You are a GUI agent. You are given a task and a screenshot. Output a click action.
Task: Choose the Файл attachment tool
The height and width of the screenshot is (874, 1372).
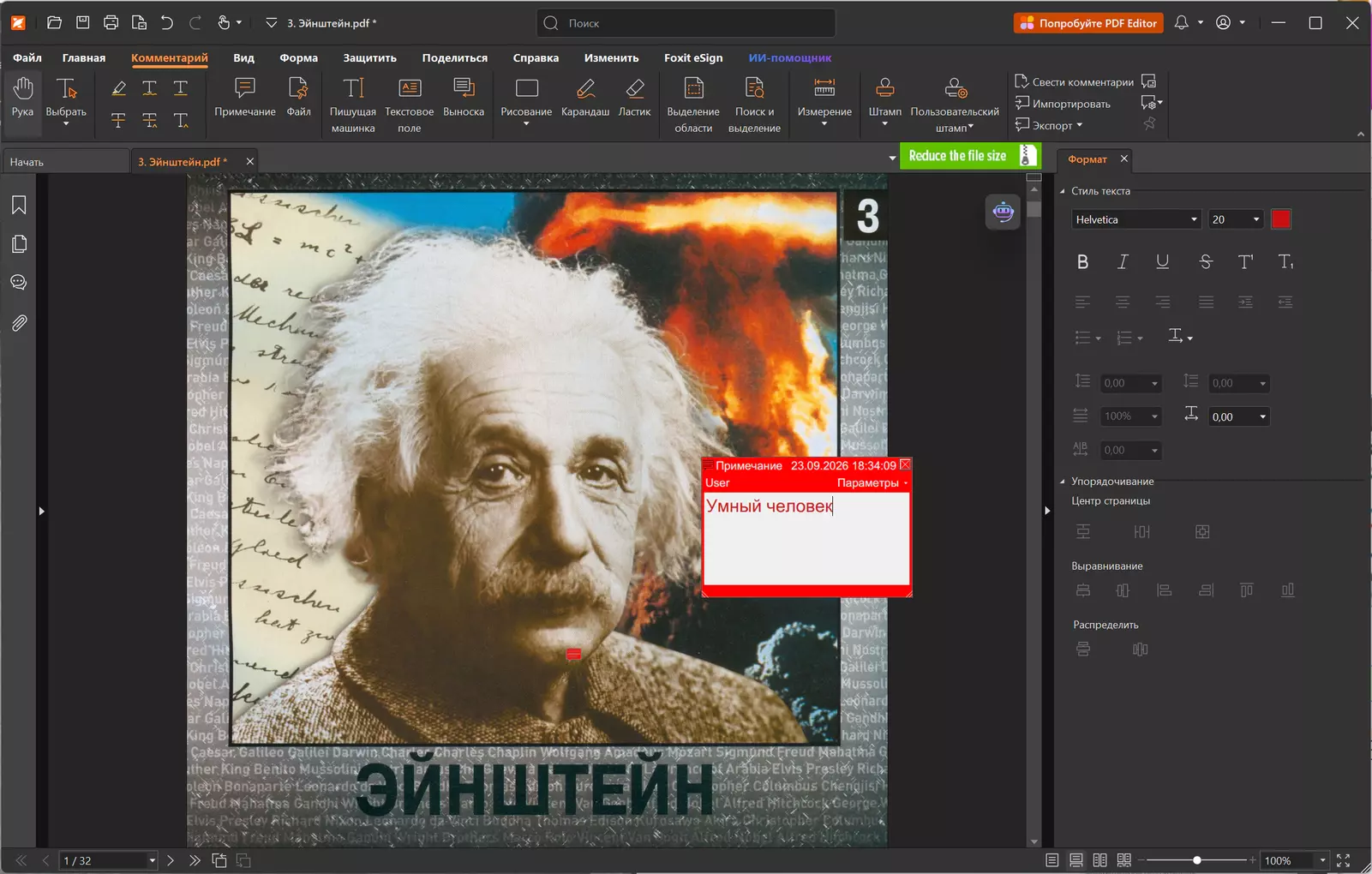pyautogui.click(x=298, y=96)
